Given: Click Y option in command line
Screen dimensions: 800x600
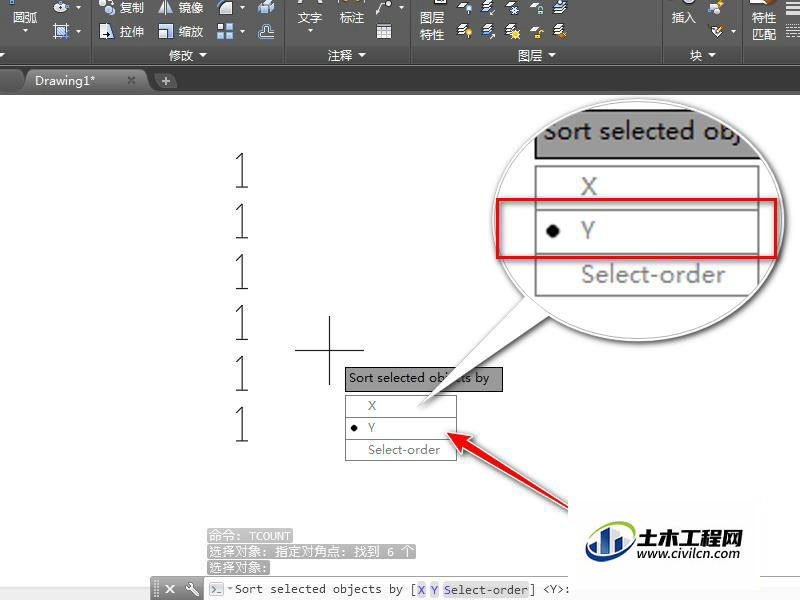Looking at the screenshot, I should pyautogui.click(x=434, y=589).
